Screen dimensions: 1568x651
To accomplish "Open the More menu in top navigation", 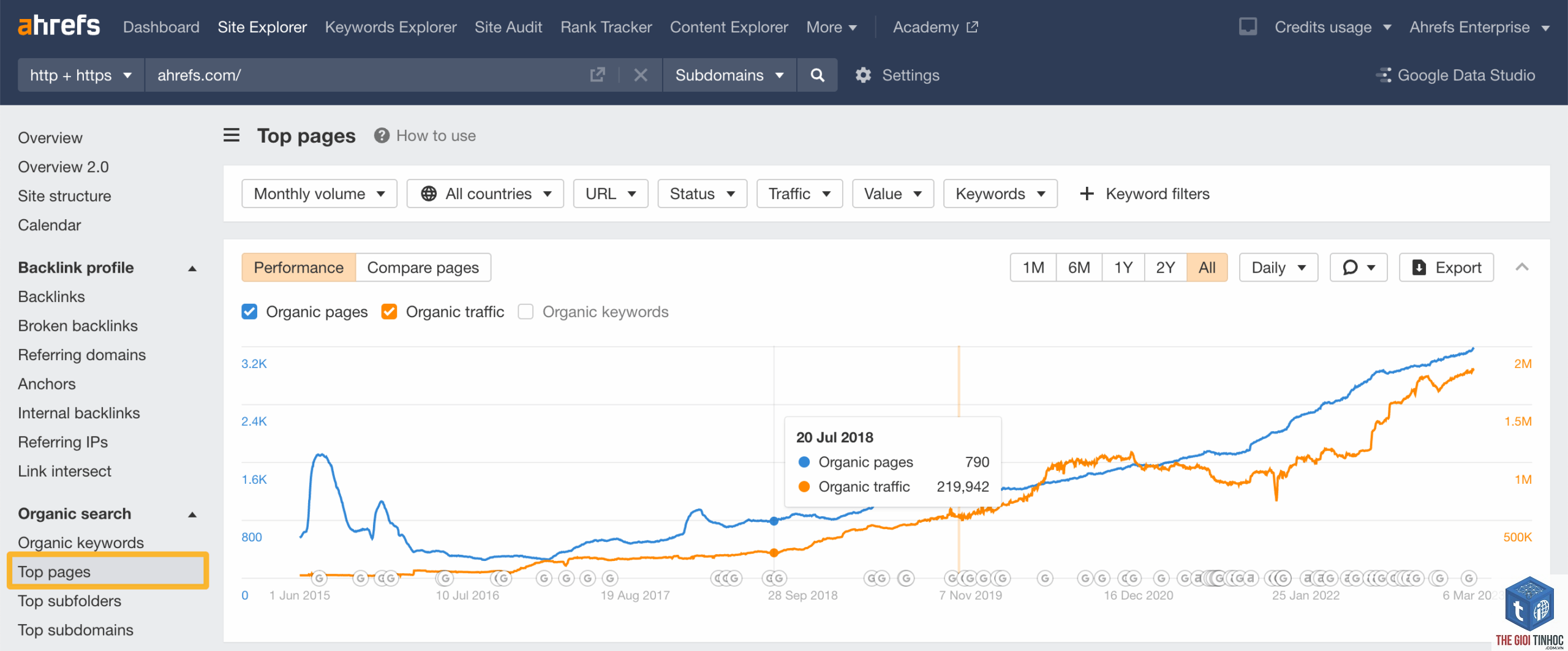I will 831,27.
